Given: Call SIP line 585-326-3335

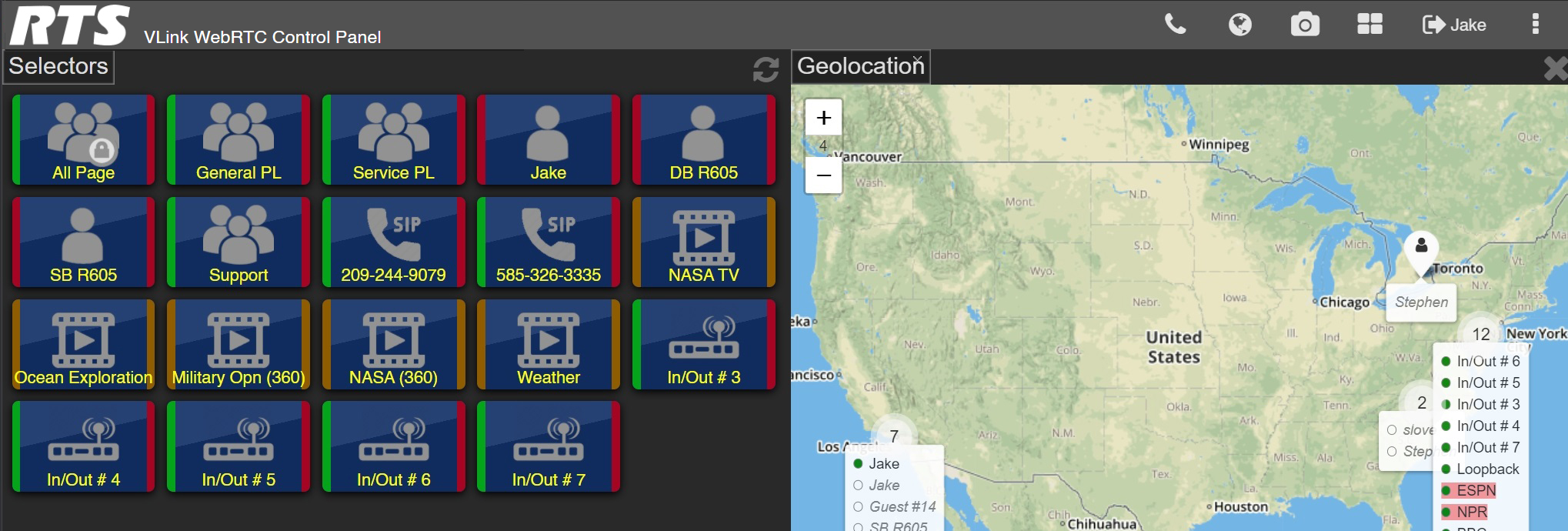Looking at the screenshot, I should pyautogui.click(x=549, y=242).
